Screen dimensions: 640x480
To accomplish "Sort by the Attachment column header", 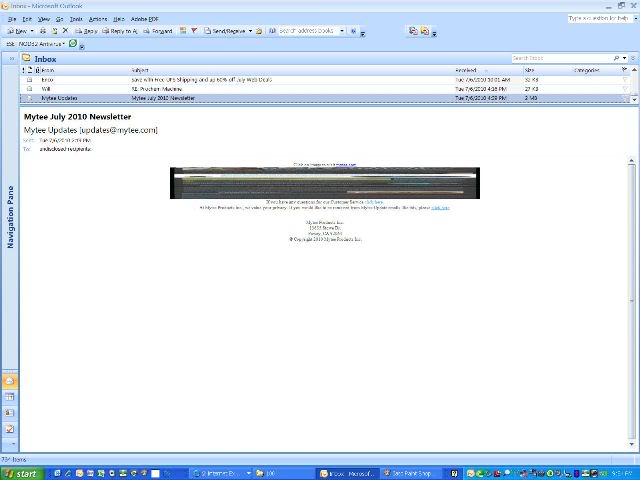I will click(37, 70).
